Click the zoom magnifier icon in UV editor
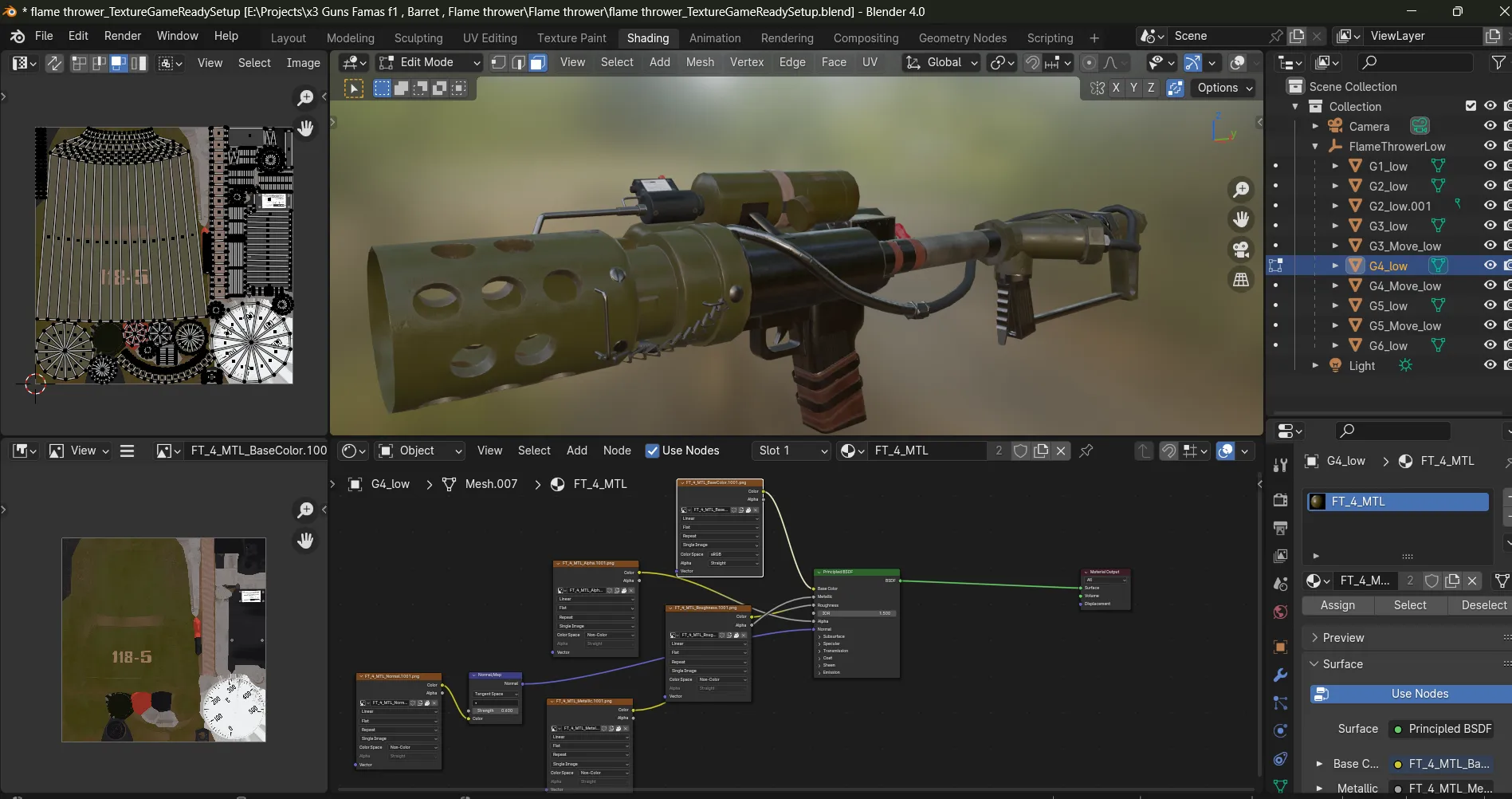This screenshot has height=799, width=1512. coord(305,97)
